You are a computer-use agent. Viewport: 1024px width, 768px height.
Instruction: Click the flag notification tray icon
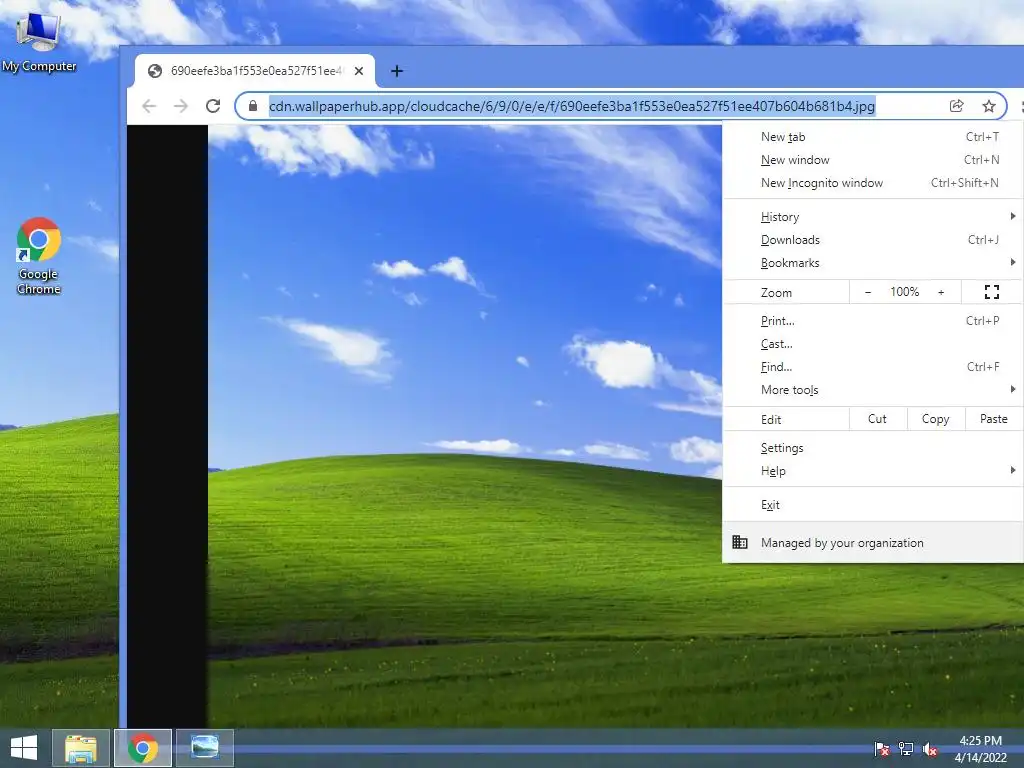882,748
